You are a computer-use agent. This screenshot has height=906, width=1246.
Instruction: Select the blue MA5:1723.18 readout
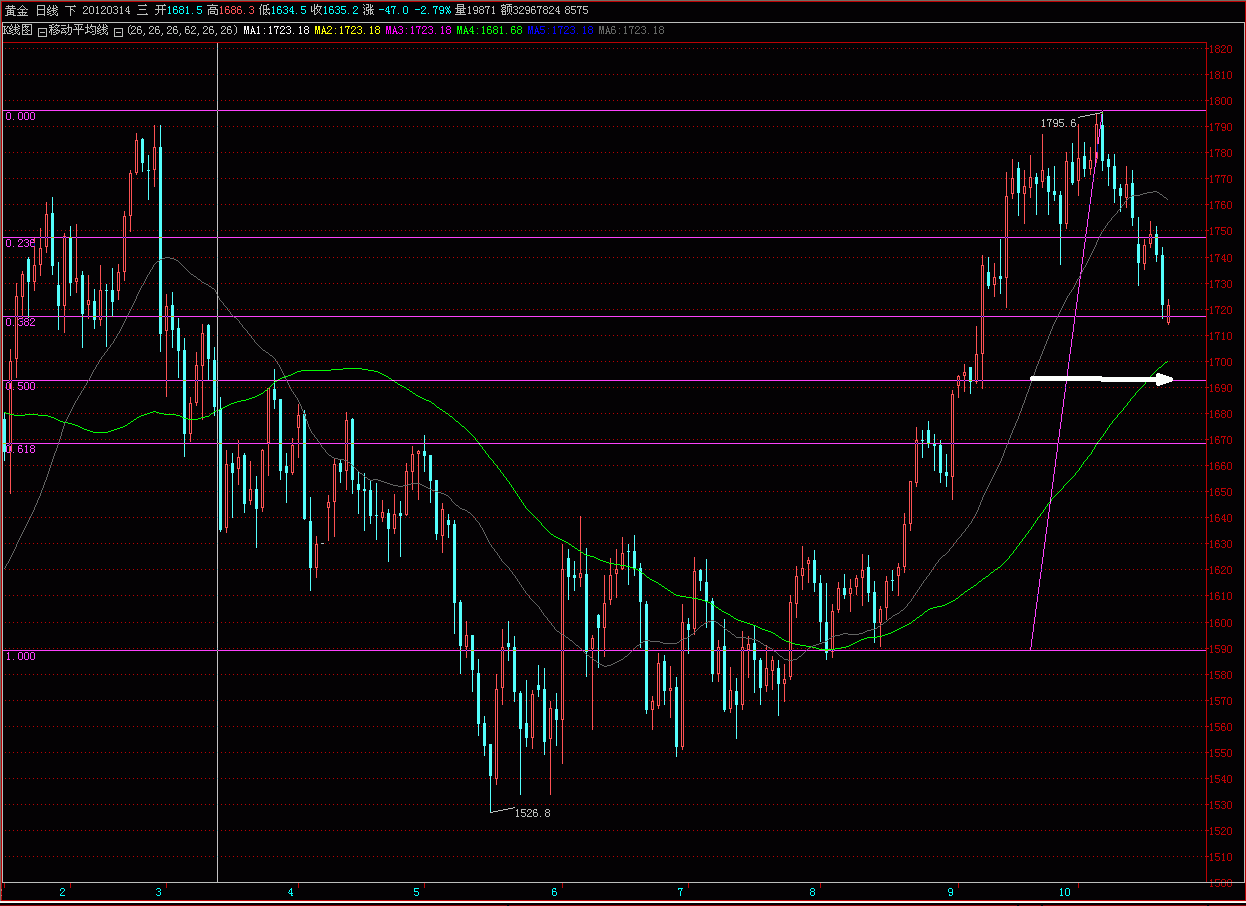[x=560, y=31]
